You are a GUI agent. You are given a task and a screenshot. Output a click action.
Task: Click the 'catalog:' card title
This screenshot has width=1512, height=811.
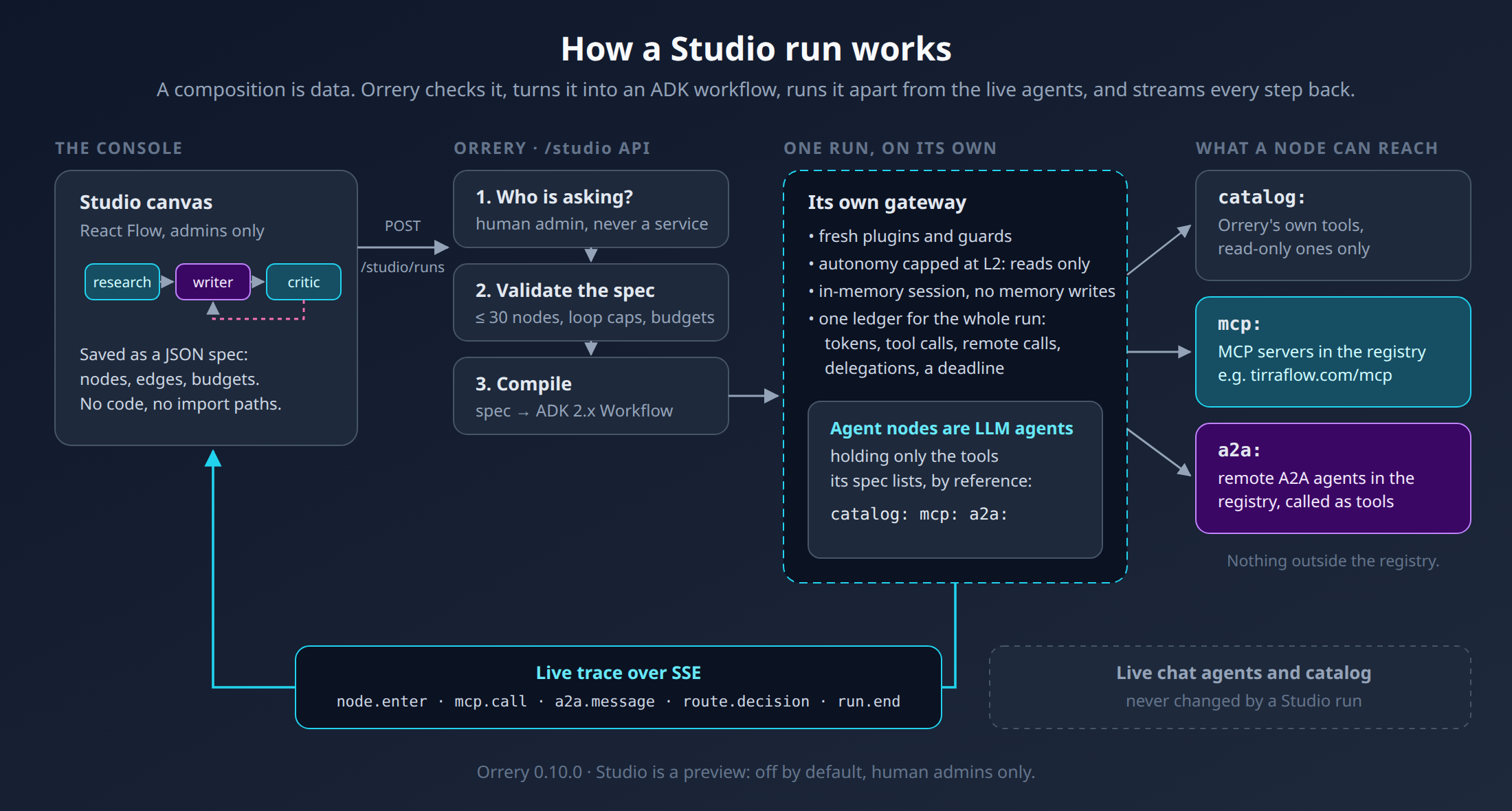point(1262,197)
